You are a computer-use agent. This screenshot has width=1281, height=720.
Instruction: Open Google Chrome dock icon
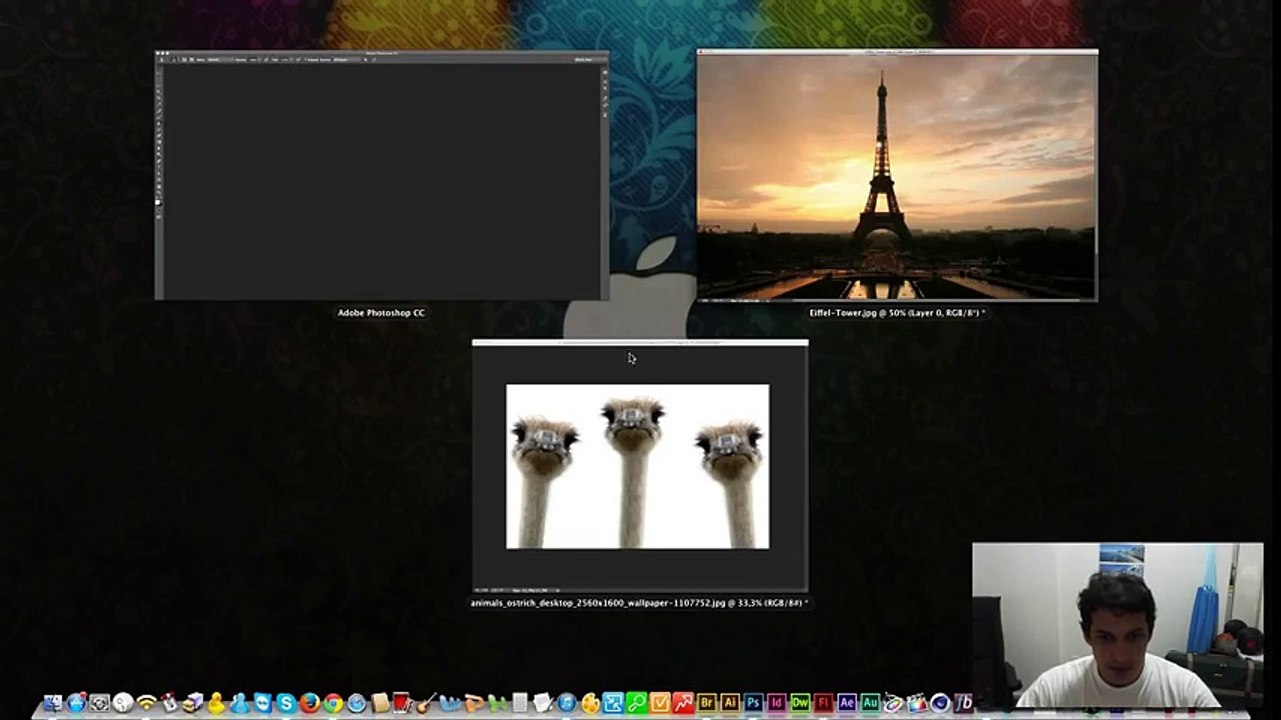pos(333,703)
